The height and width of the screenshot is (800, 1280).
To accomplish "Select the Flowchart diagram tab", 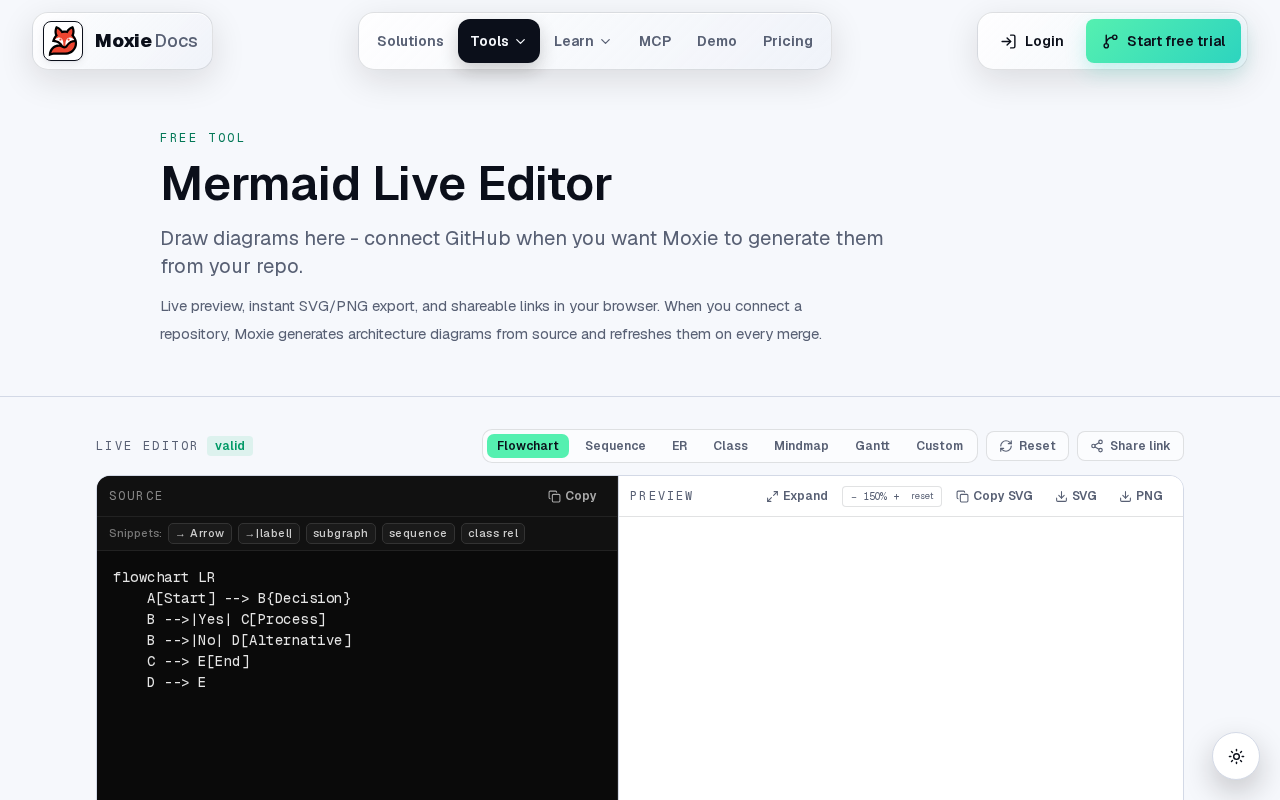I will (528, 446).
